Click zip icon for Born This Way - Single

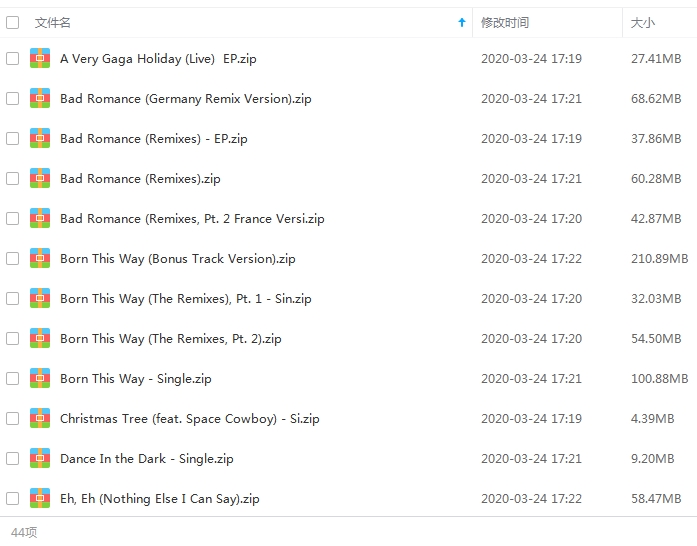[40, 378]
